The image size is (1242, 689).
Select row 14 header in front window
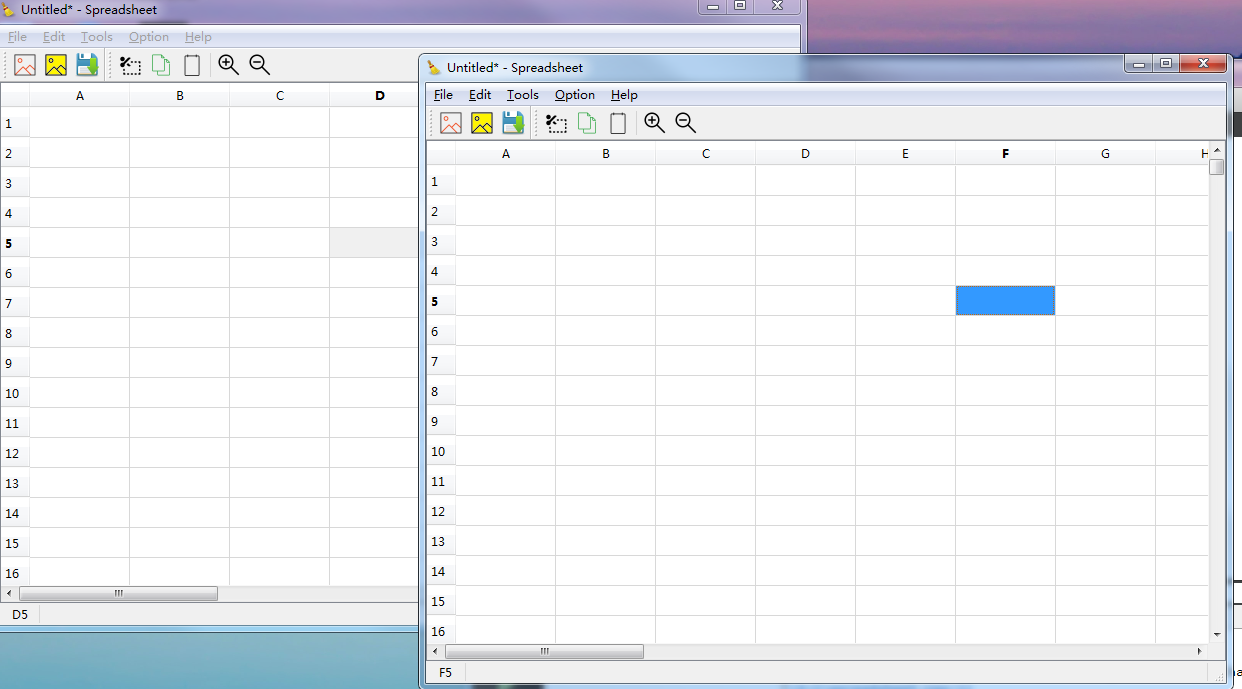441,571
